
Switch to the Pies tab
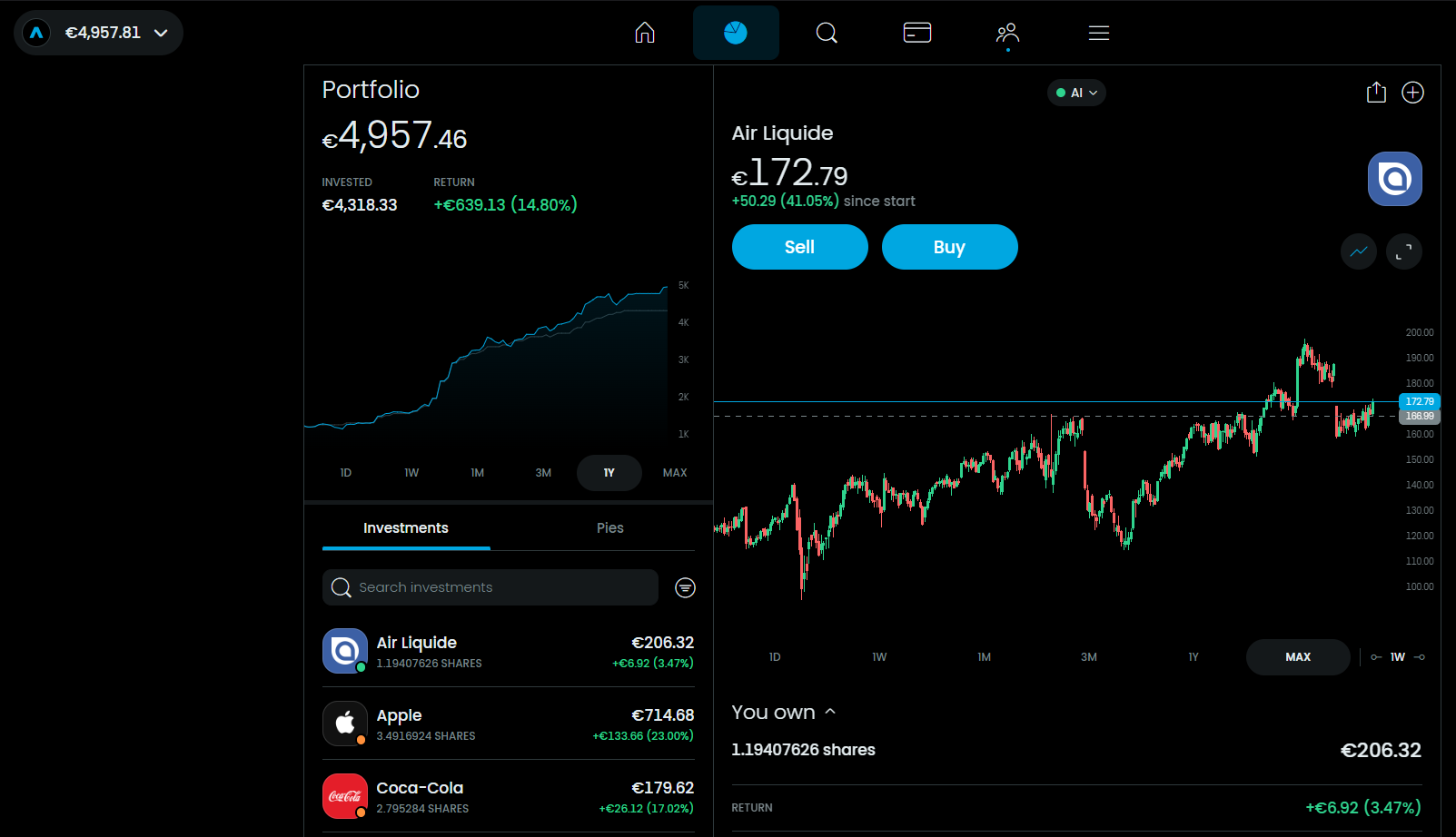click(610, 528)
